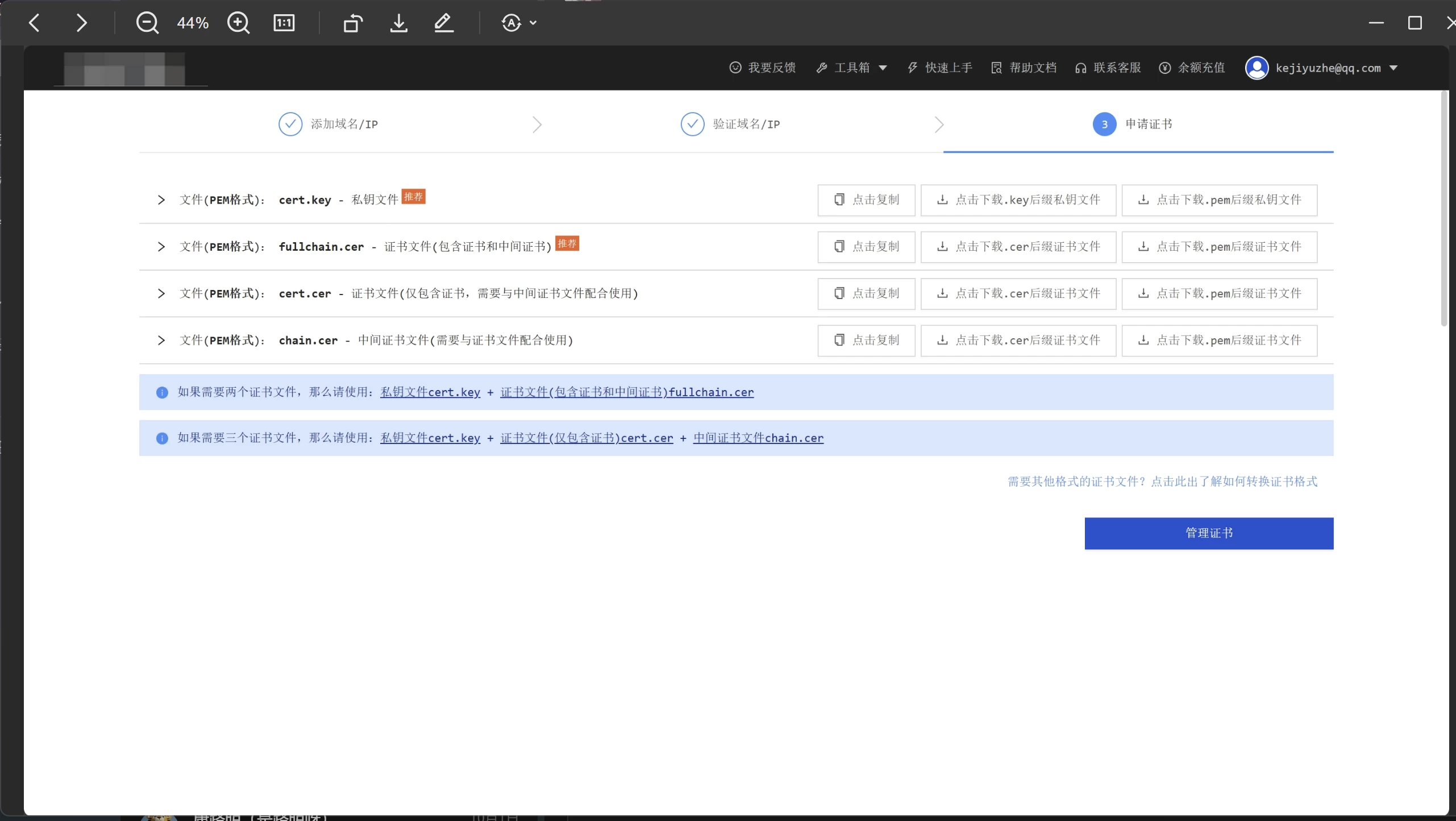
Task: Open the link about converting certificate formats
Action: [1162, 482]
